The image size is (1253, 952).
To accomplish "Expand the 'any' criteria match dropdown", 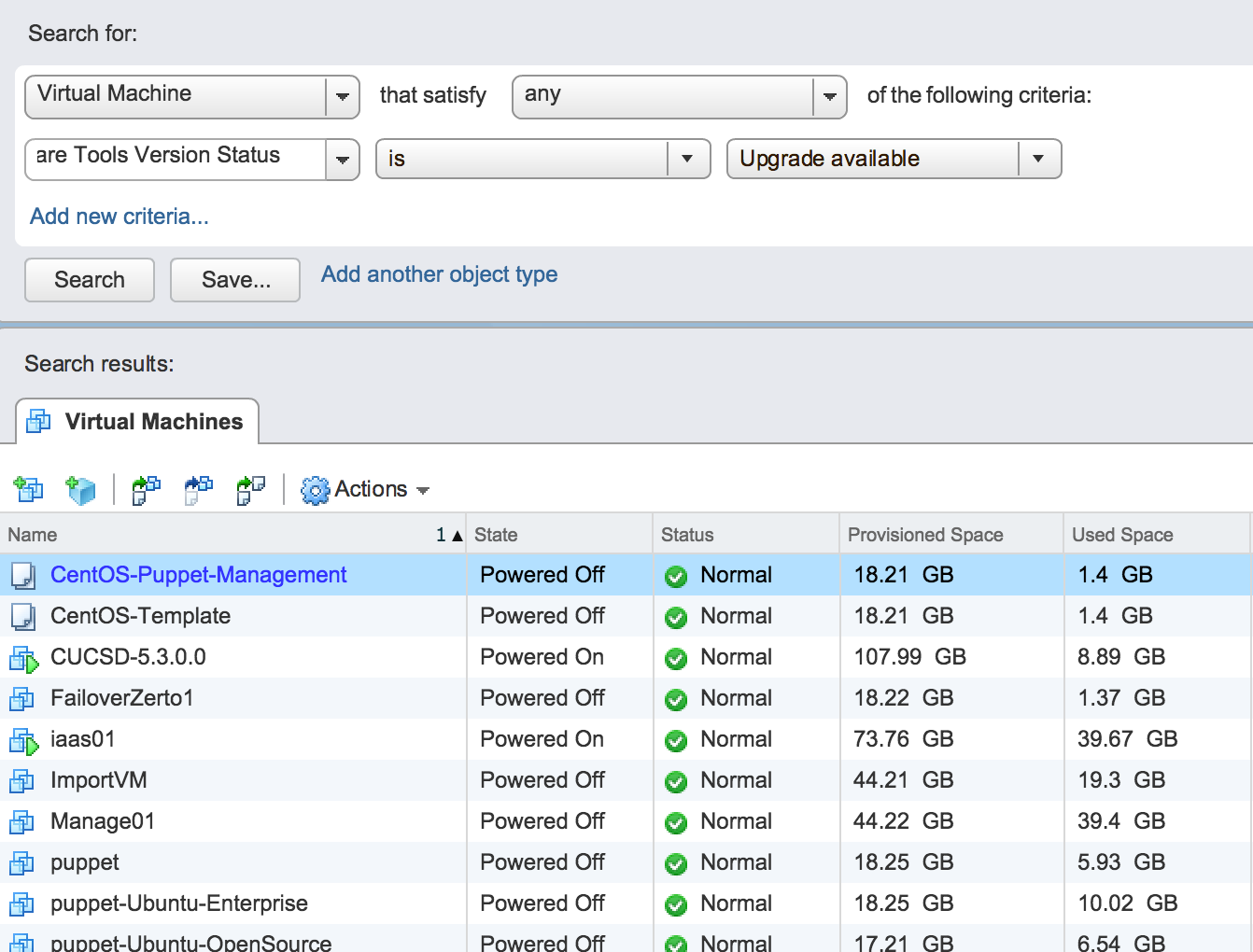I will pyautogui.click(x=829, y=96).
